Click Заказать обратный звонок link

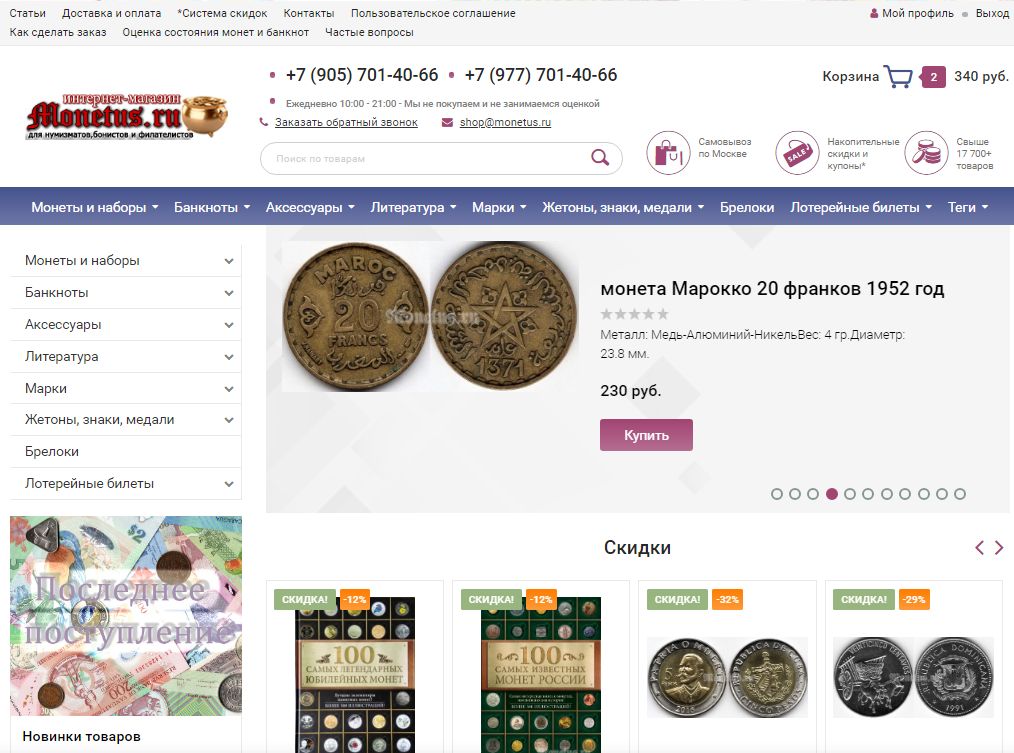(346, 122)
